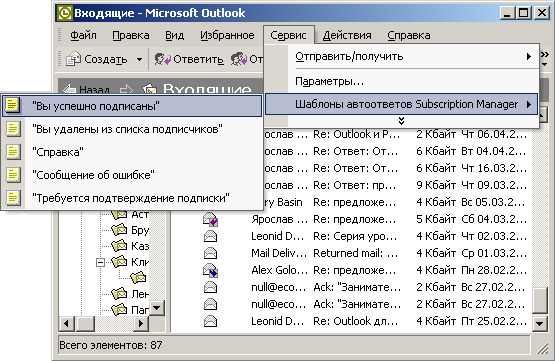Click folder pane left scroll arrow

click(x=67, y=323)
